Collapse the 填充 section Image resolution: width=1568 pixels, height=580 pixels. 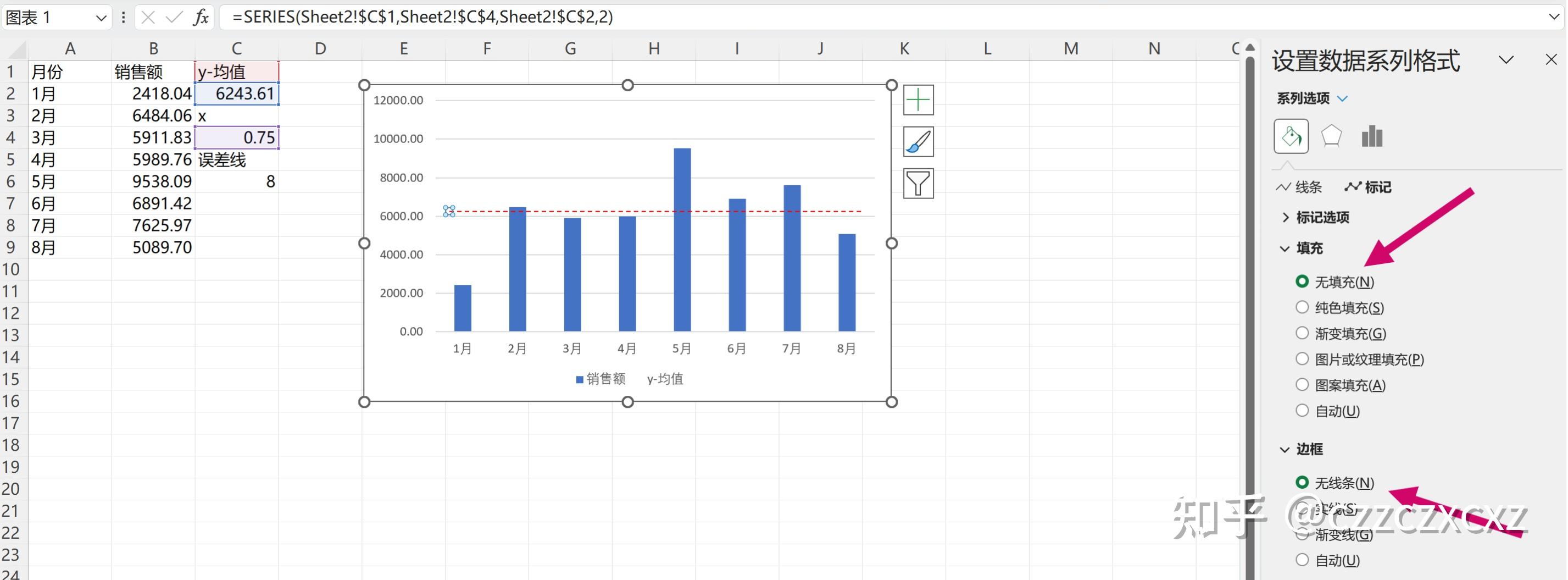click(1302, 248)
